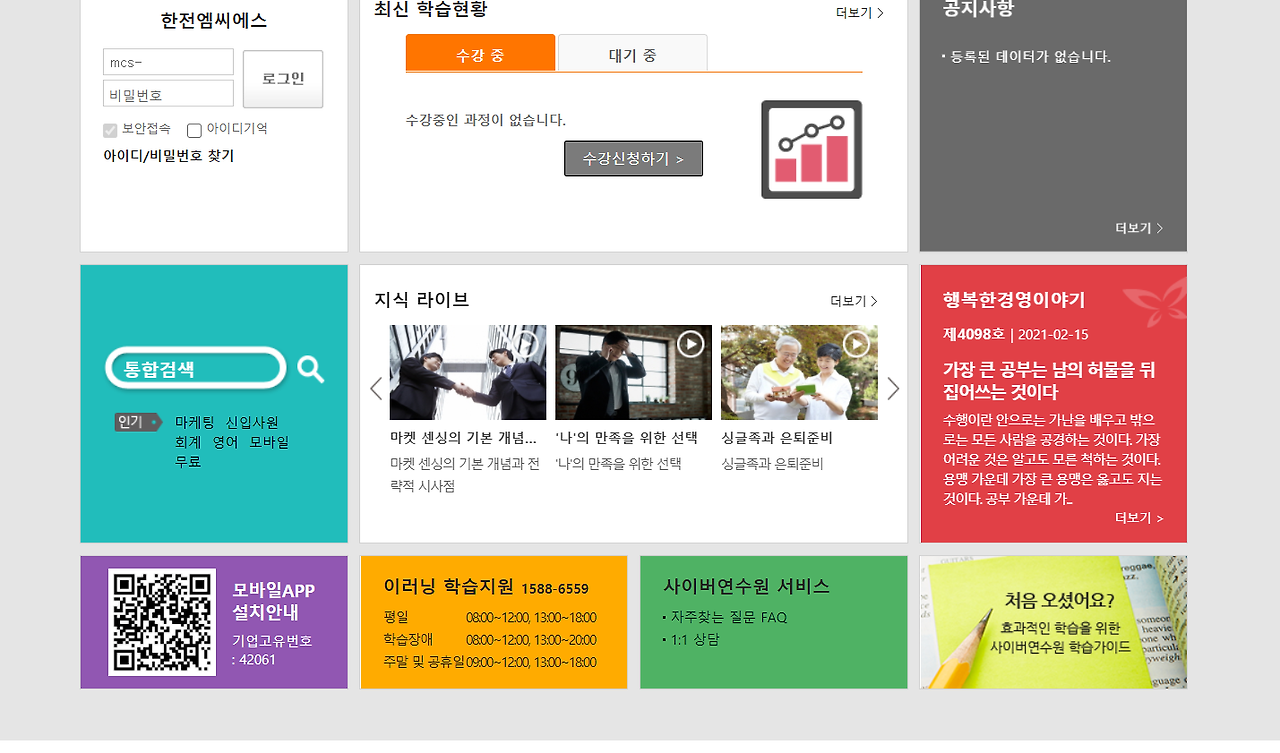The image size is (1280, 753).
Task: Go back using the carousel left arrow
Action: coord(376,388)
